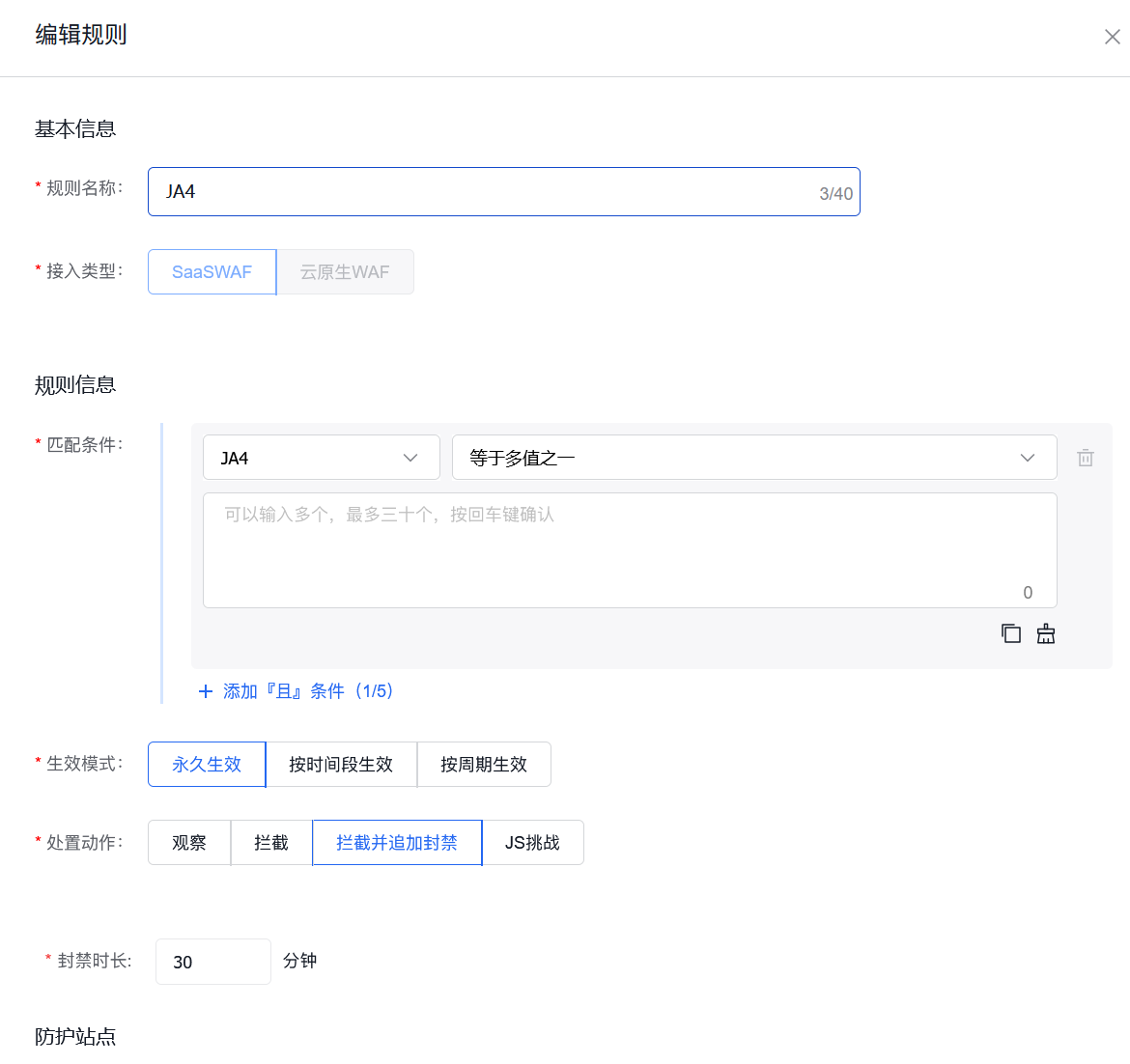The height and width of the screenshot is (1064, 1130).
Task: Click the broom icon to clear match values
Action: [x=1046, y=632]
